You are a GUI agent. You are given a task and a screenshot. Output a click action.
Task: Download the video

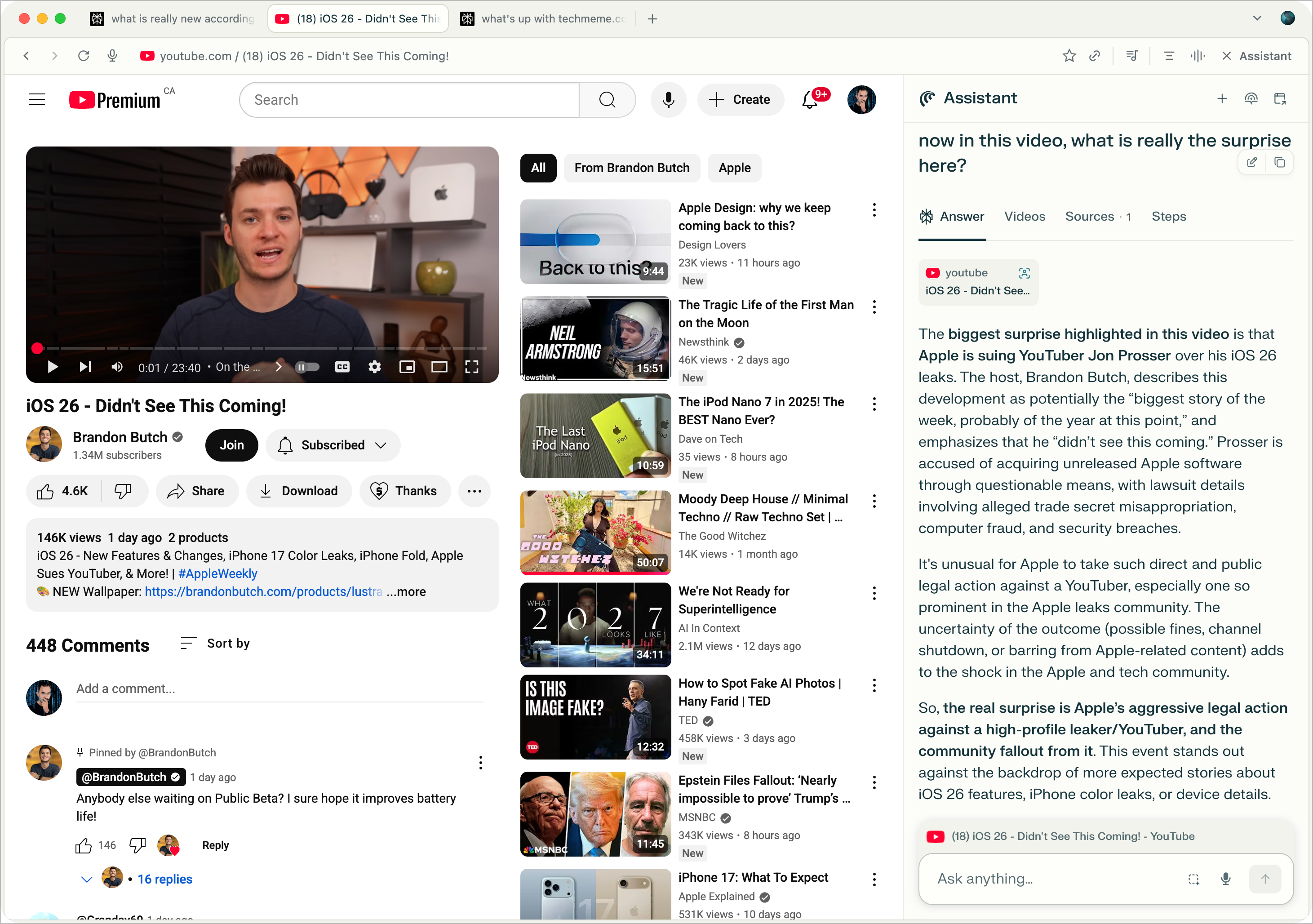tap(298, 491)
